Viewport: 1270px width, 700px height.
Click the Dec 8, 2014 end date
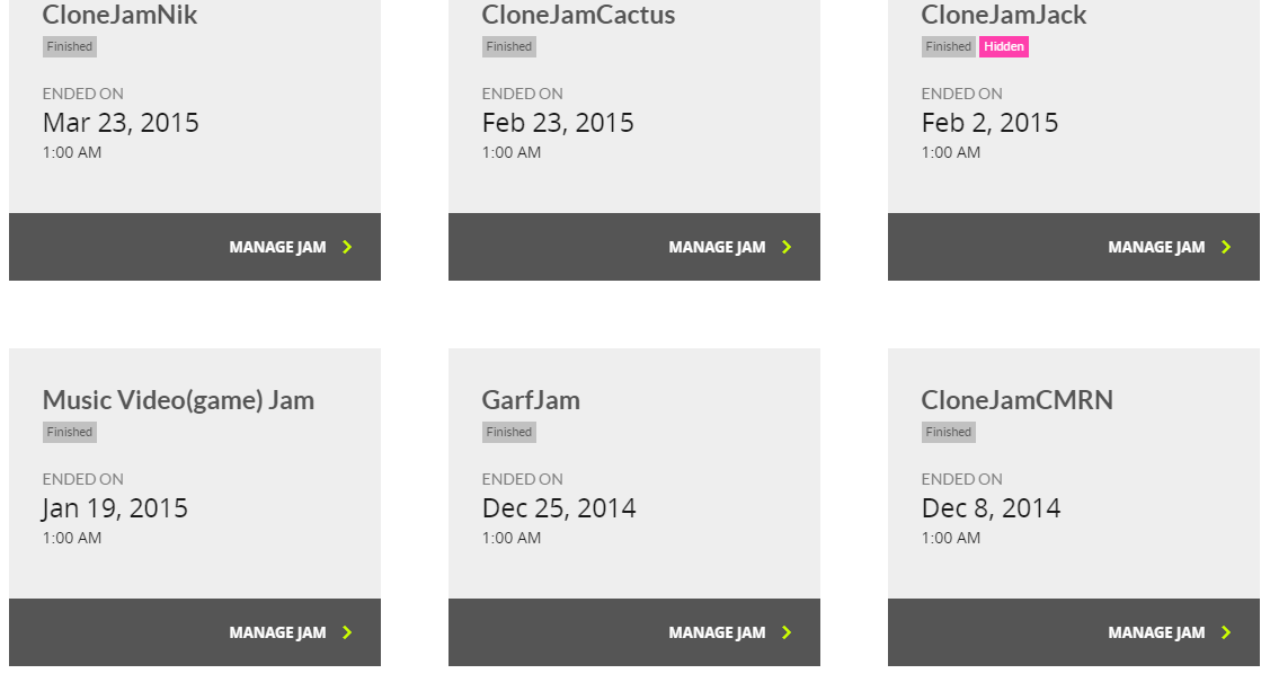click(991, 508)
